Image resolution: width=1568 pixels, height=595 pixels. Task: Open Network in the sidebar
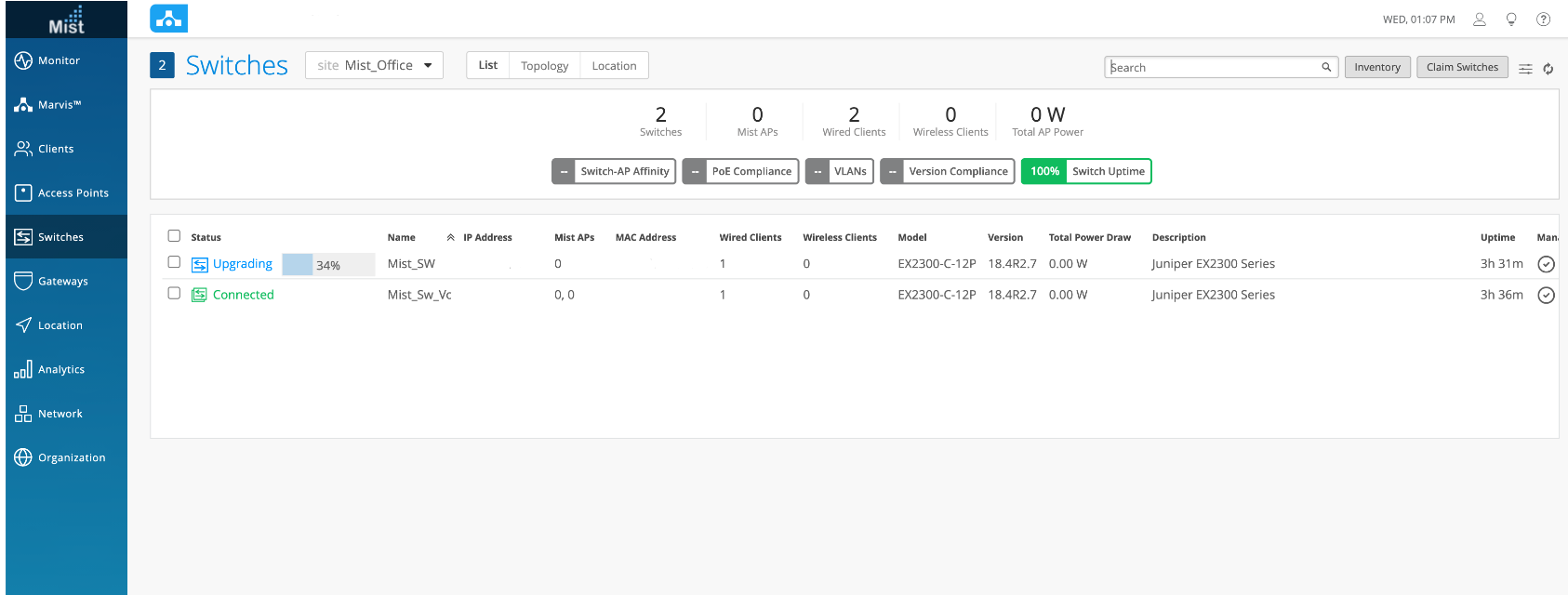66,414
